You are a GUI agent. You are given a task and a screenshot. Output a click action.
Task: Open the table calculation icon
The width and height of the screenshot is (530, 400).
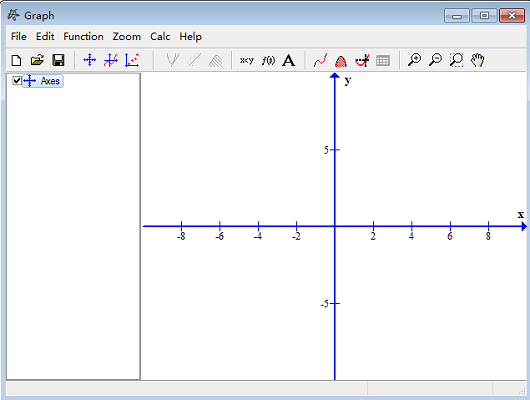383,61
